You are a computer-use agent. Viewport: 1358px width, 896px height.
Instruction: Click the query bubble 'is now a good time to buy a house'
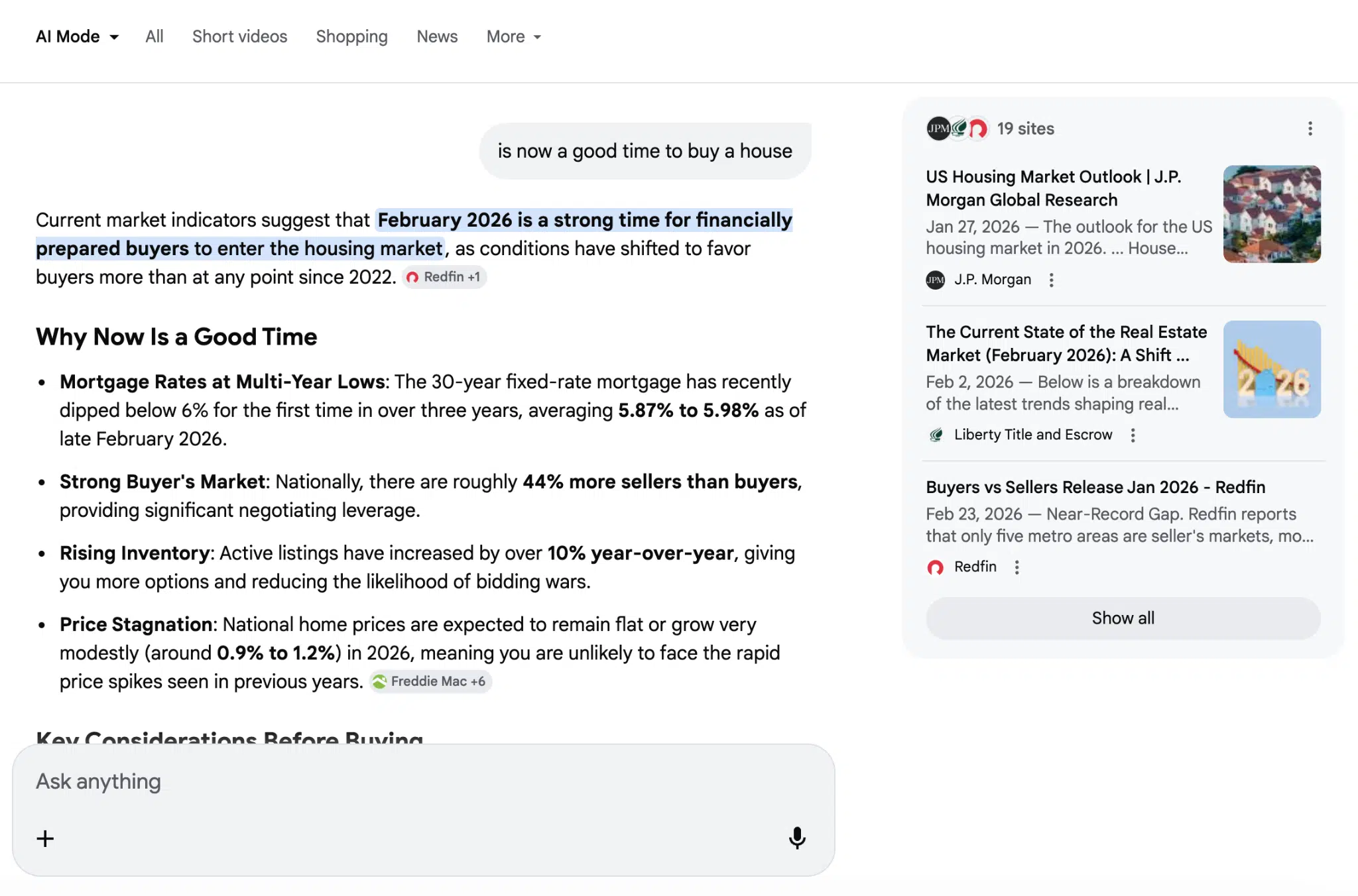pyautogui.click(x=645, y=151)
